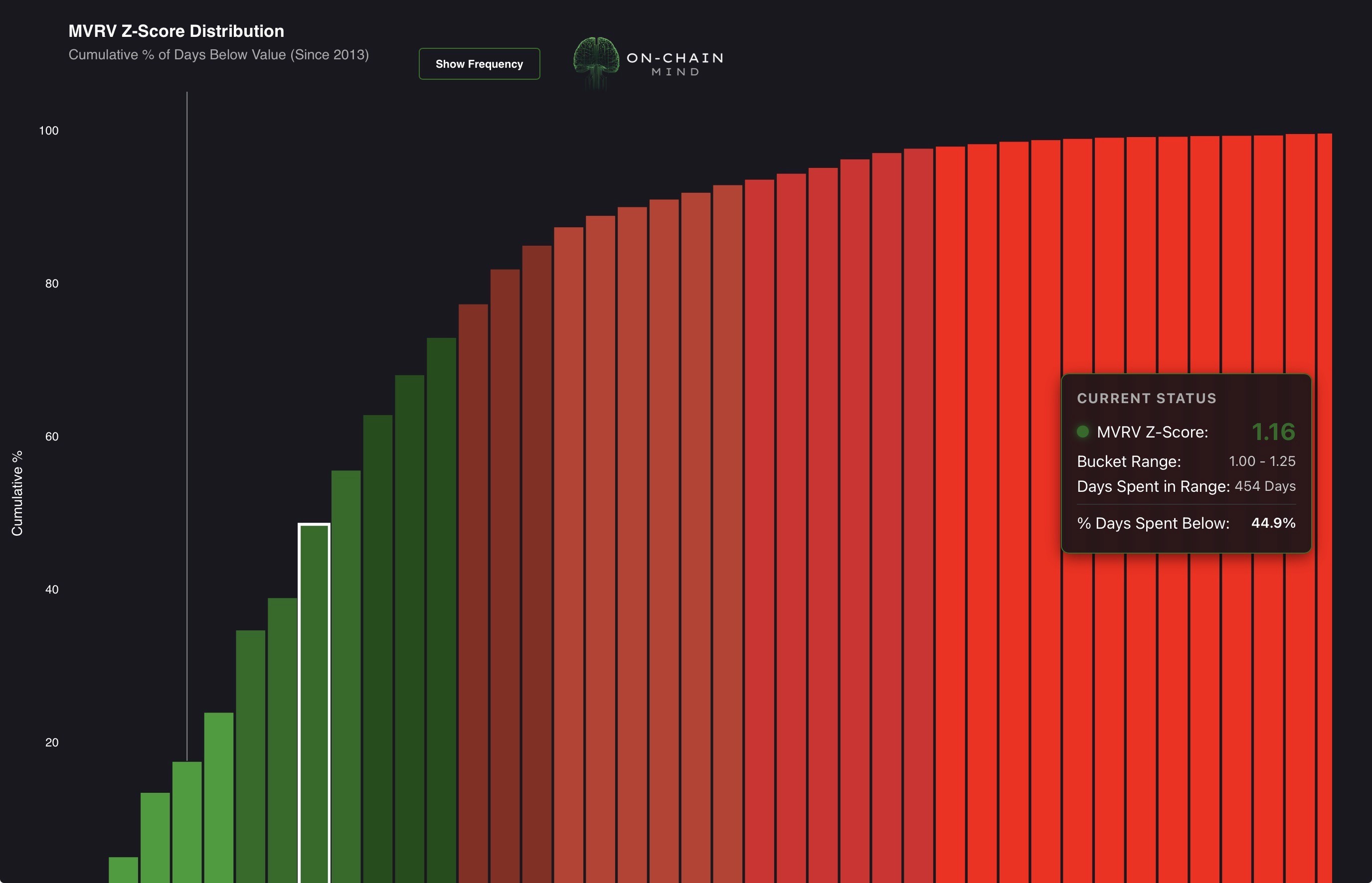This screenshot has height=883, width=1372.
Task: Click the CURRENT STATUS panel header
Action: click(x=1146, y=399)
